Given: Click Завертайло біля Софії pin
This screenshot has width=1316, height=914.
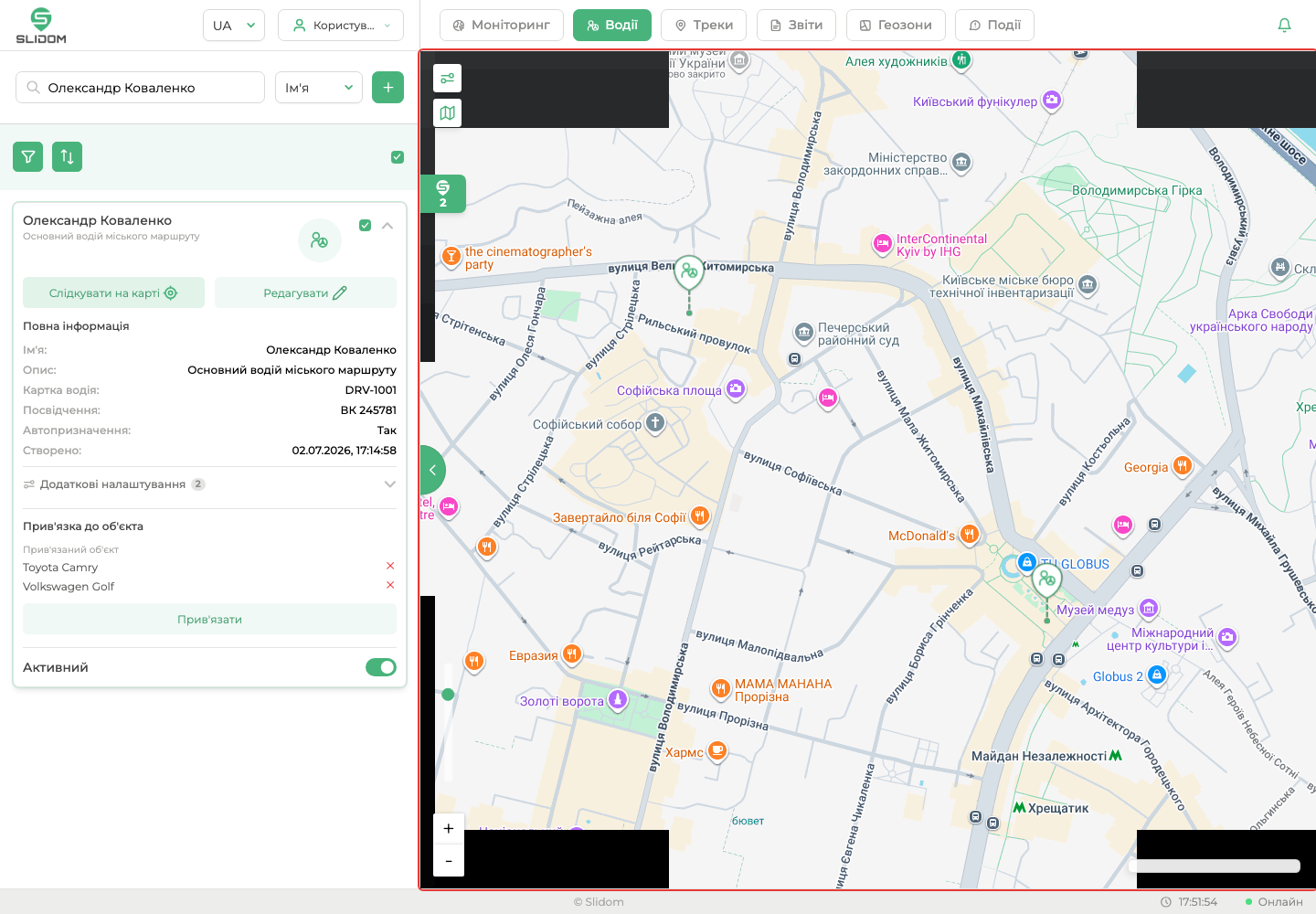Looking at the screenshot, I should click(699, 516).
